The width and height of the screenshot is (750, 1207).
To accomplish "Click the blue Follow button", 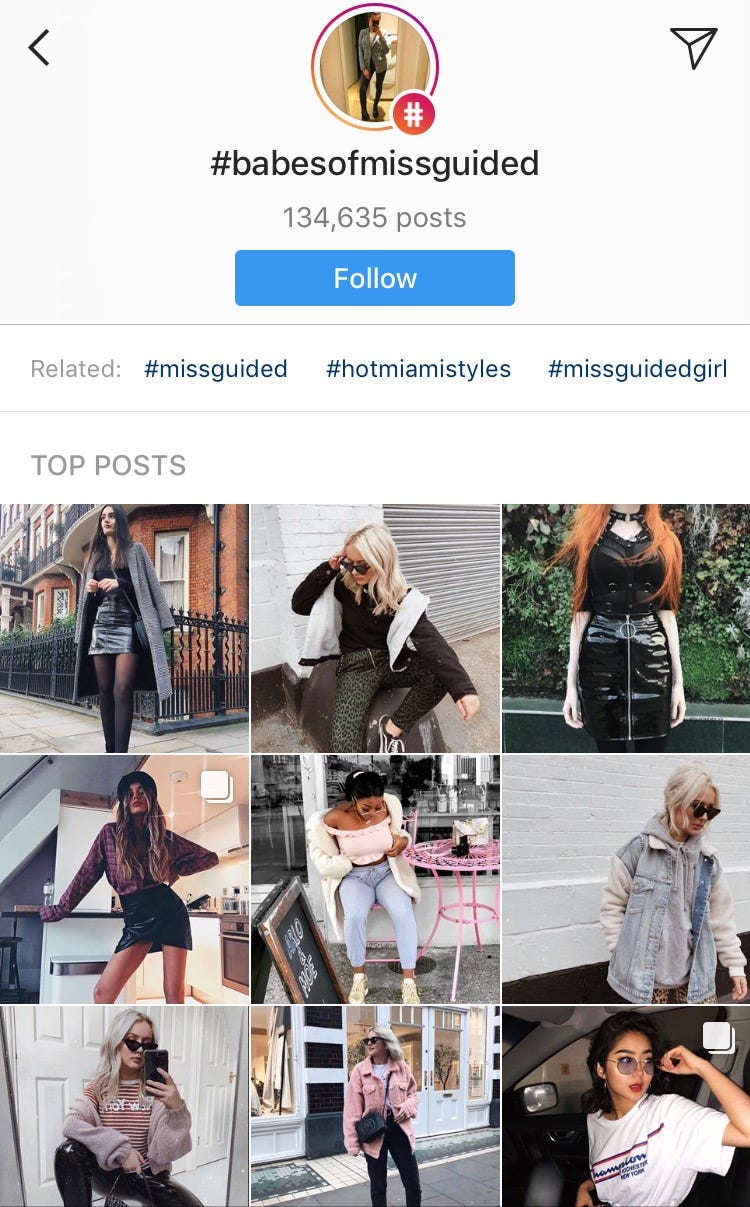I will click(375, 278).
